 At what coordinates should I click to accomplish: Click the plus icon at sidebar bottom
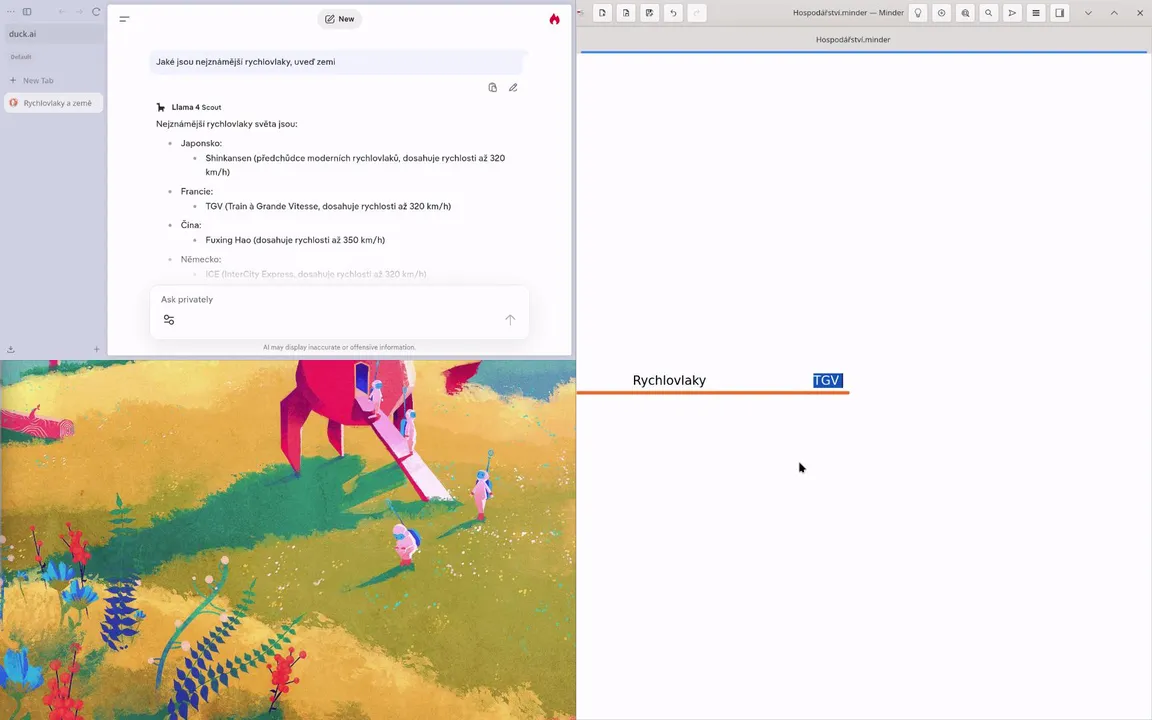(x=96, y=350)
